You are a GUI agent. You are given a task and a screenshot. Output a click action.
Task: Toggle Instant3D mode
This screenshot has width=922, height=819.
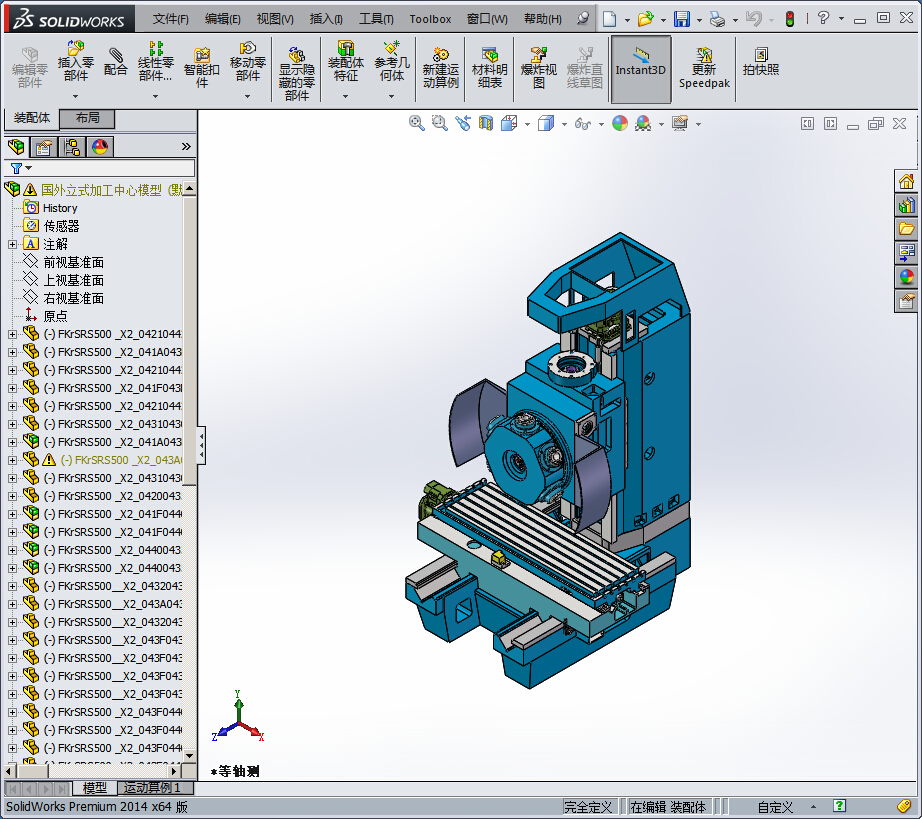[641, 69]
